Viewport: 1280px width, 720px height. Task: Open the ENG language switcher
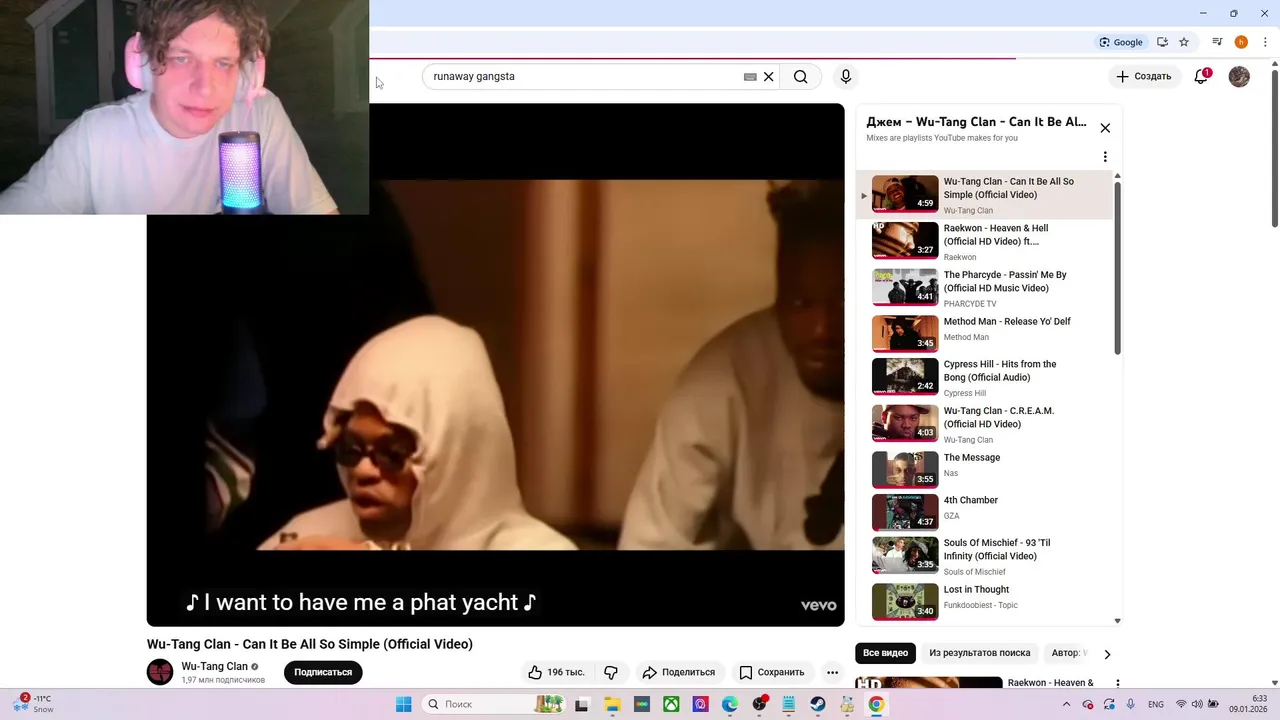1156,704
